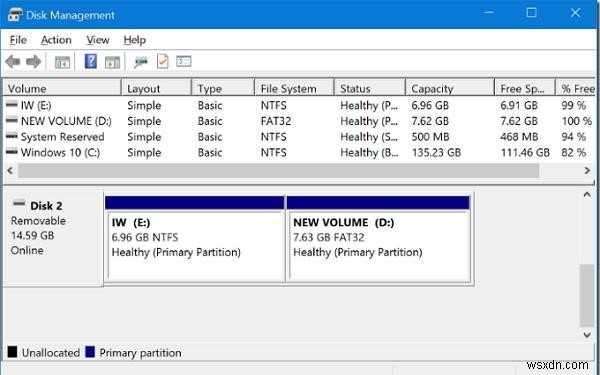The height and width of the screenshot is (375, 600).
Task: Open the View menu
Action: (98, 40)
